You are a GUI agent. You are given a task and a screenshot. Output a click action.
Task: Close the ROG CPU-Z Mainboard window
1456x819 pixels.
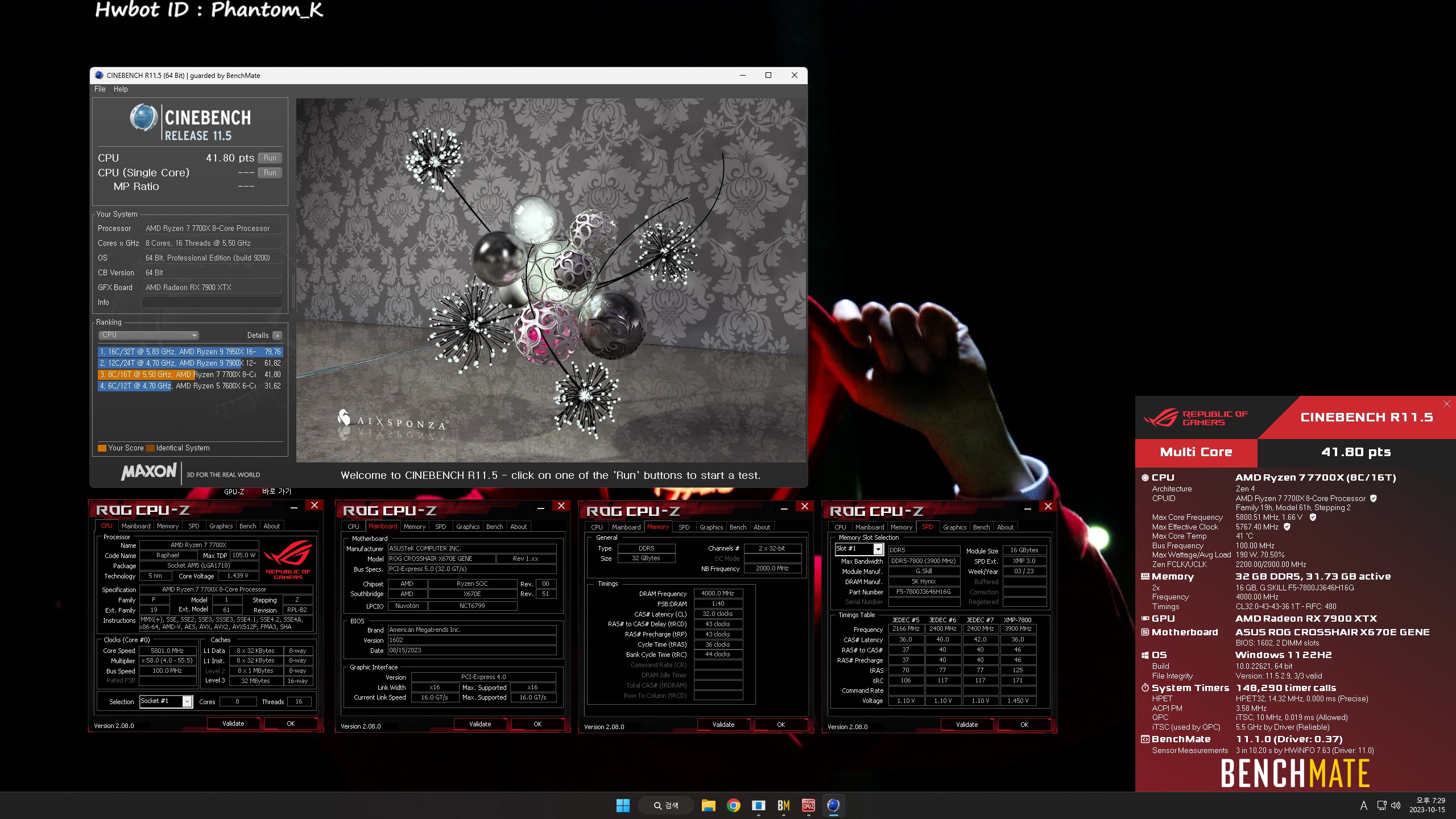[561, 506]
